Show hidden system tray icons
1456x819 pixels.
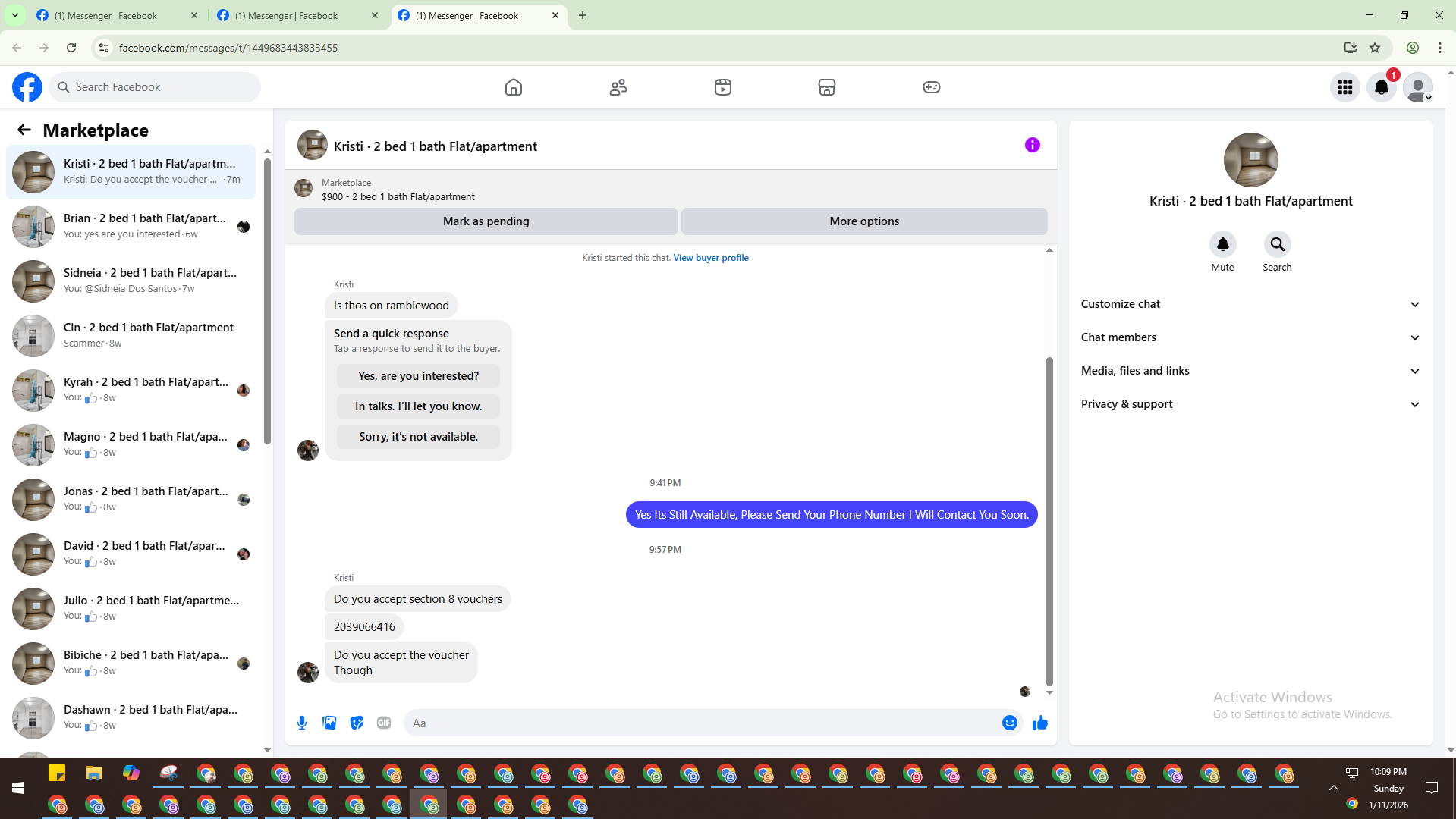coord(1333,788)
